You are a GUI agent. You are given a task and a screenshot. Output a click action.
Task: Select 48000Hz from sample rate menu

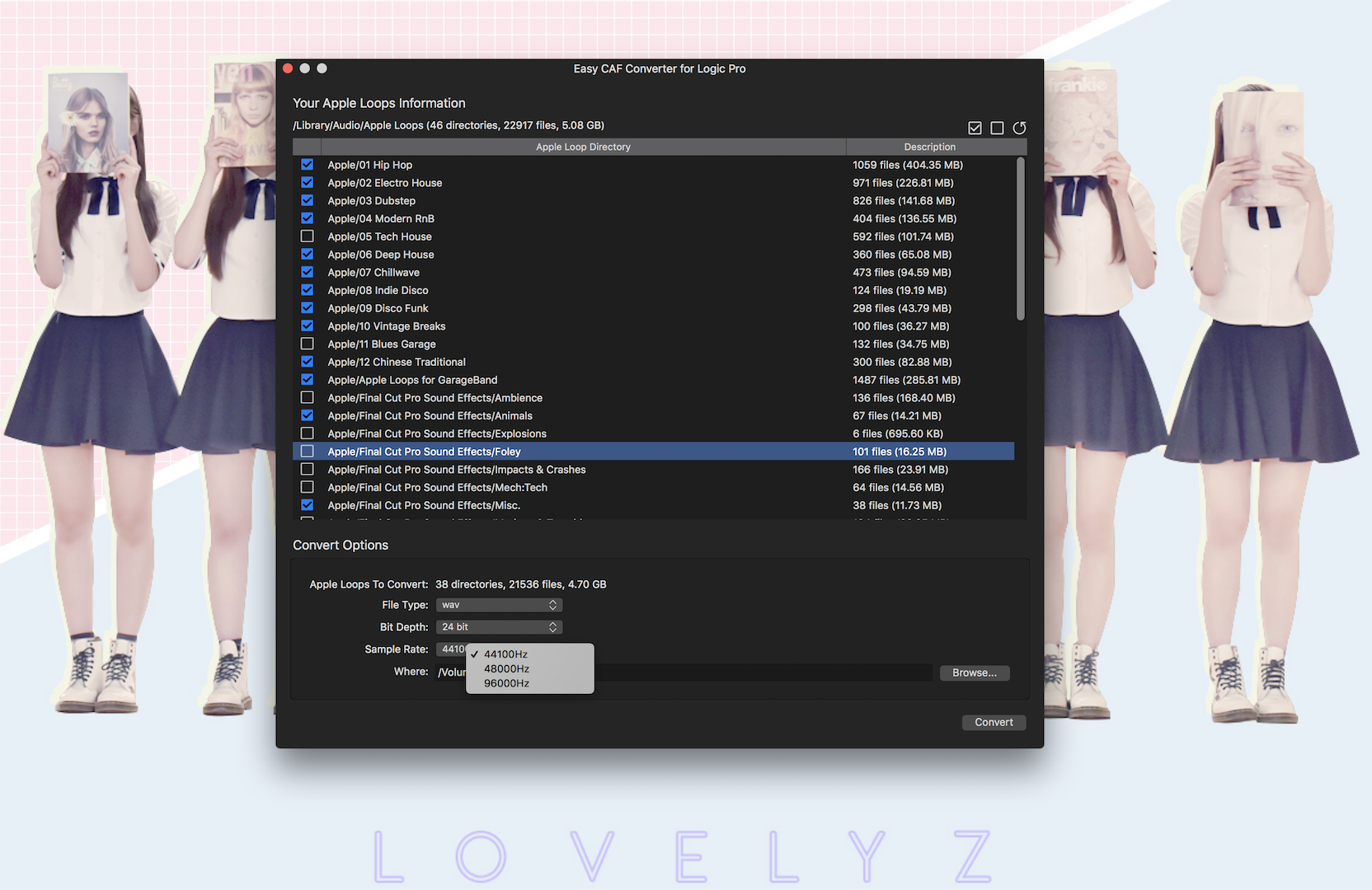pyautogui.click(x=506, y=669)
